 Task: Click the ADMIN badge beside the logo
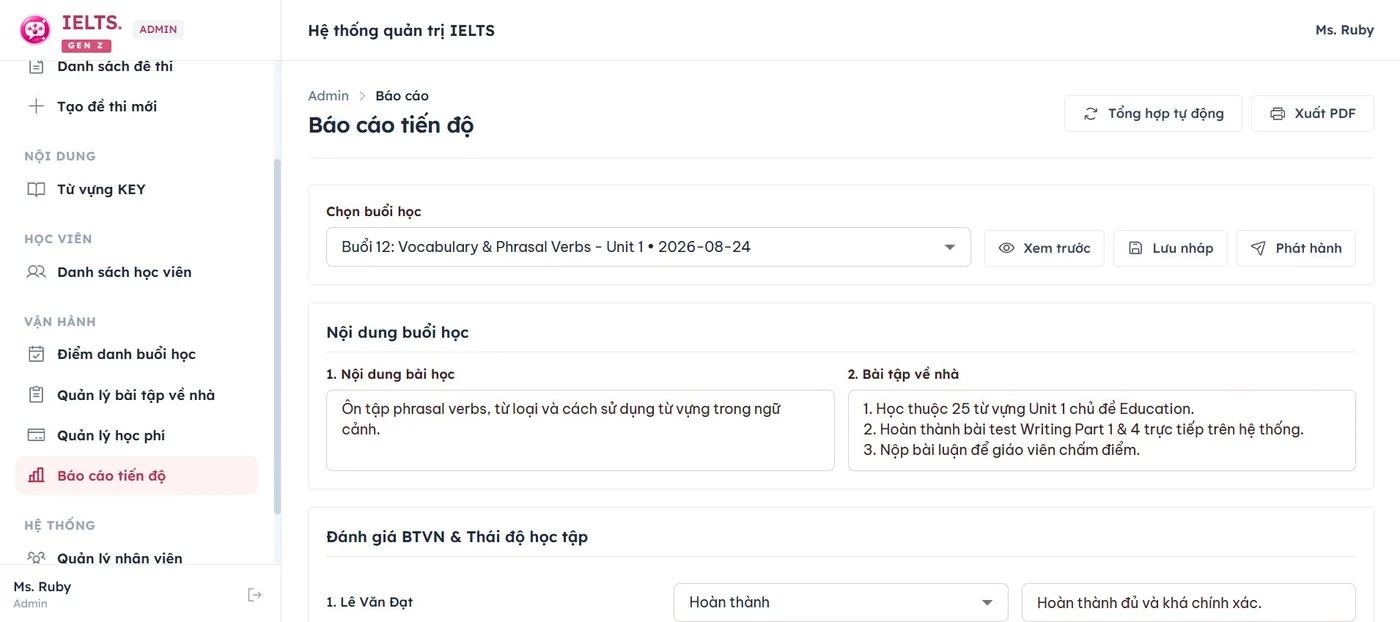[158, 30]
